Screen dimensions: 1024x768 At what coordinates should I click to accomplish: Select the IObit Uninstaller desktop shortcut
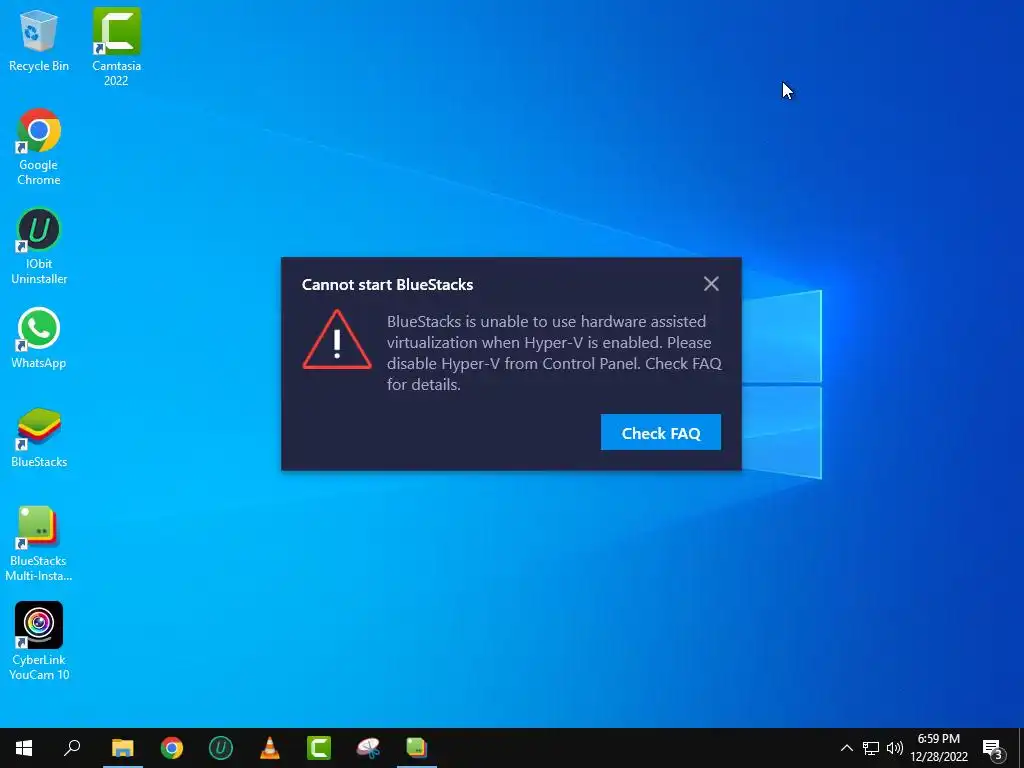(39, 246)
